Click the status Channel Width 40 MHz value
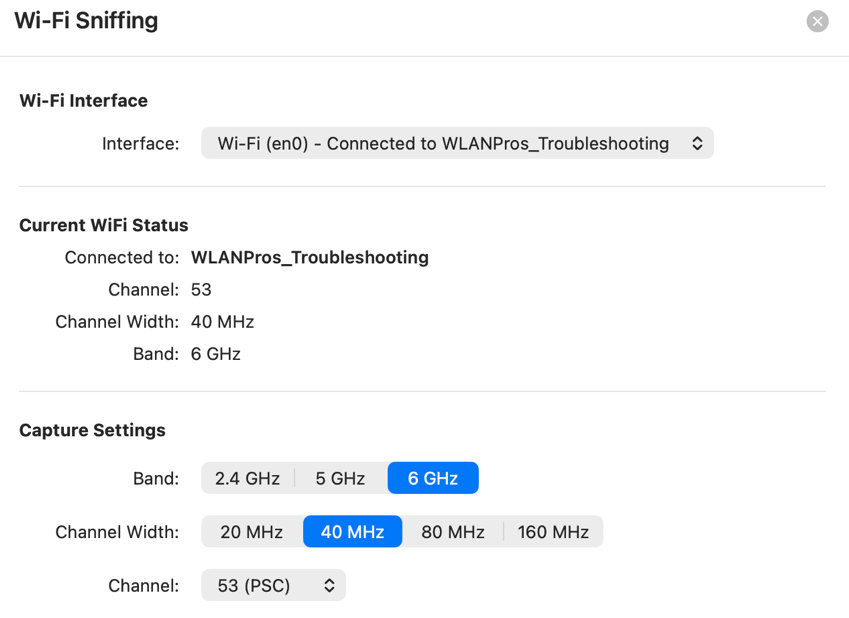The height and width of the screenshot is (618, 849). point(222,322)
